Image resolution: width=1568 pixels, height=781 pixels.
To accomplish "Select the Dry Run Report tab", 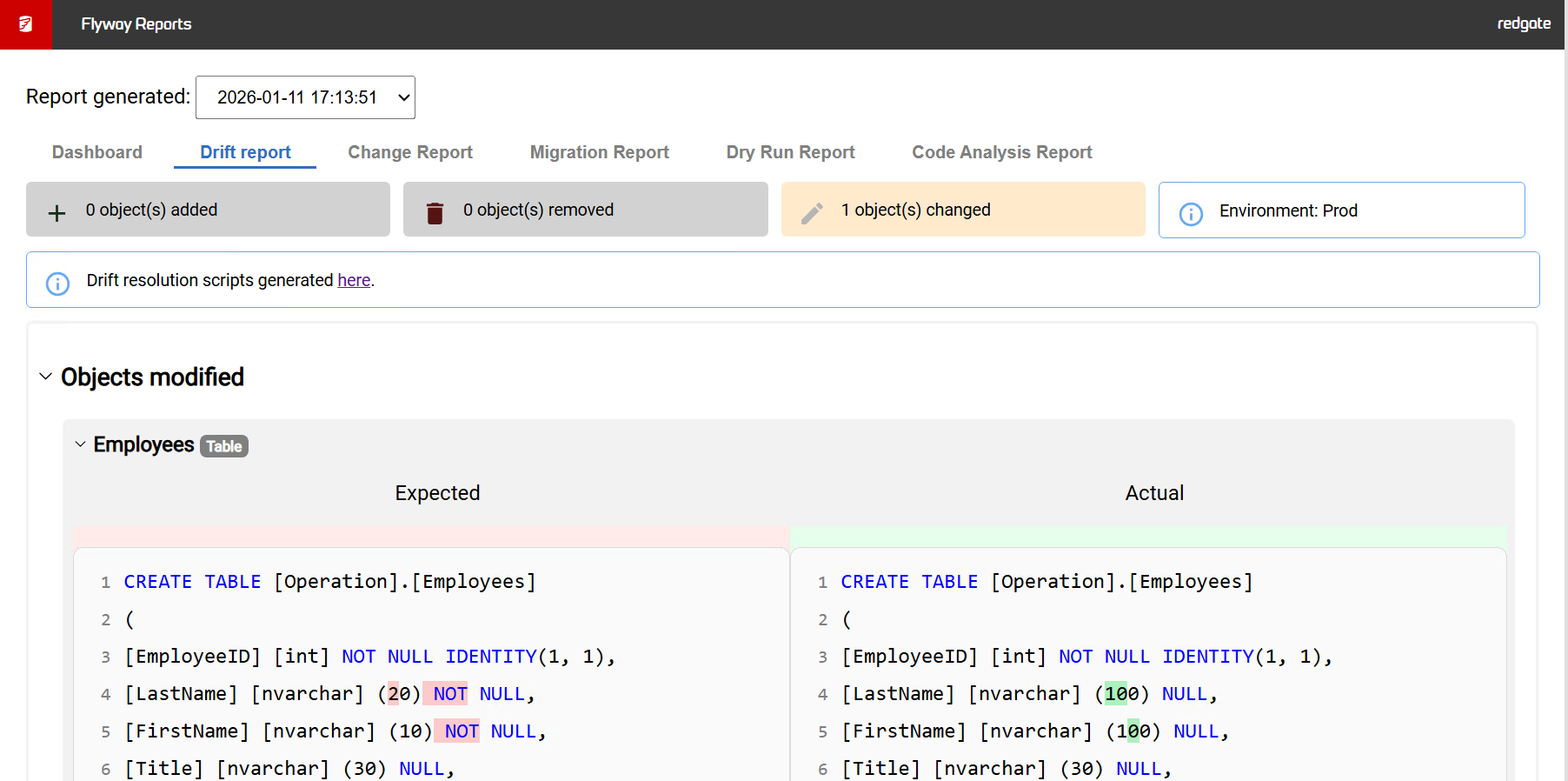I will (790, 152).
